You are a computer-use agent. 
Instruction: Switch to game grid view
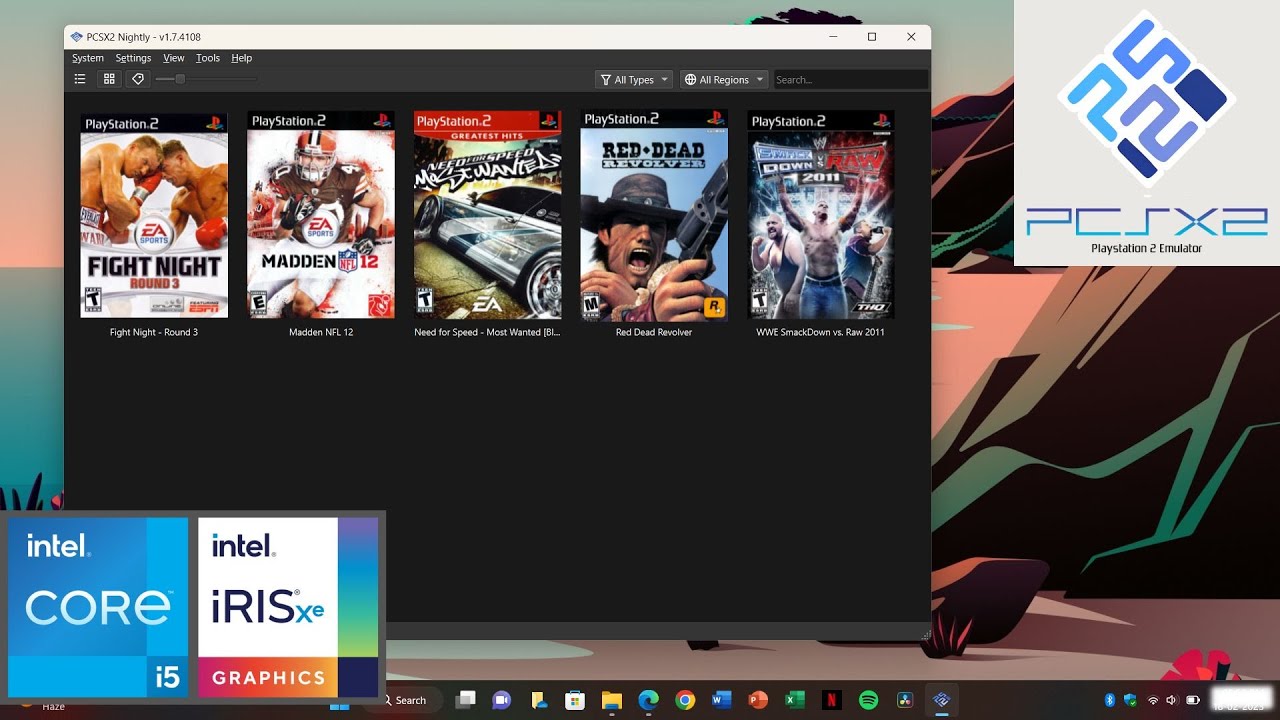point(109,79)
